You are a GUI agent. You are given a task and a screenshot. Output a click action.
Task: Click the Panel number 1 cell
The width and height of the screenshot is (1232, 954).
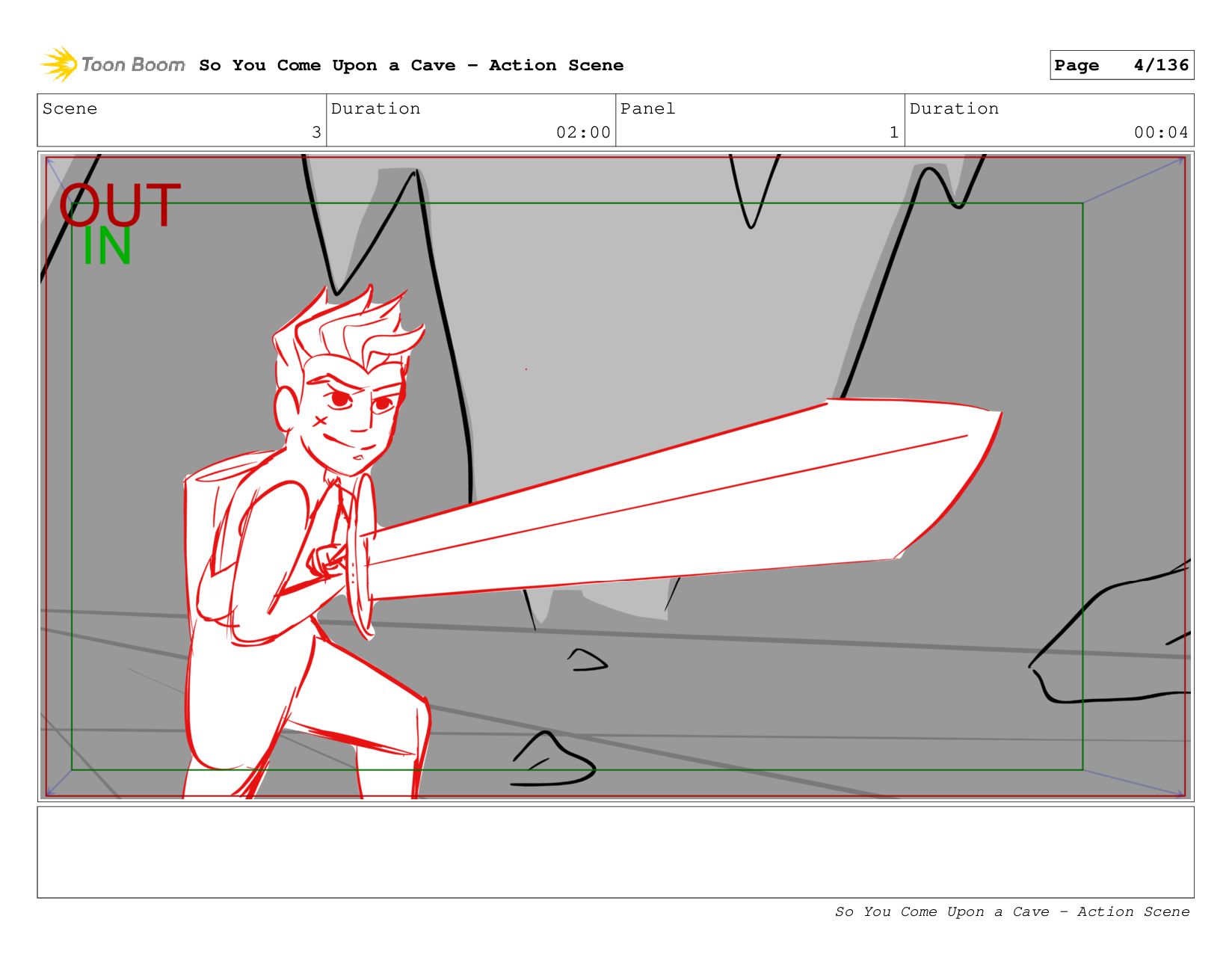pos(760,120)
